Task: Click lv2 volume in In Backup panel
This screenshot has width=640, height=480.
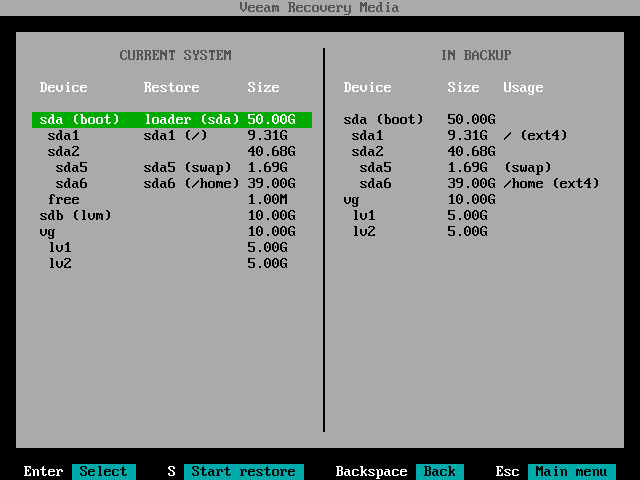Action: coord(364,231)
